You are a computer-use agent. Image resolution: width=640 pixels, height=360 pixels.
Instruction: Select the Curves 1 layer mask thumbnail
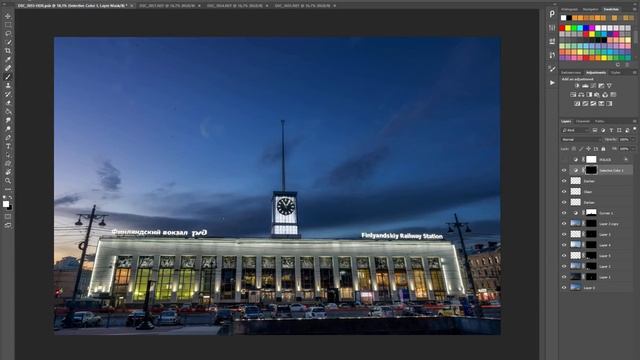[x=591, y=213]
